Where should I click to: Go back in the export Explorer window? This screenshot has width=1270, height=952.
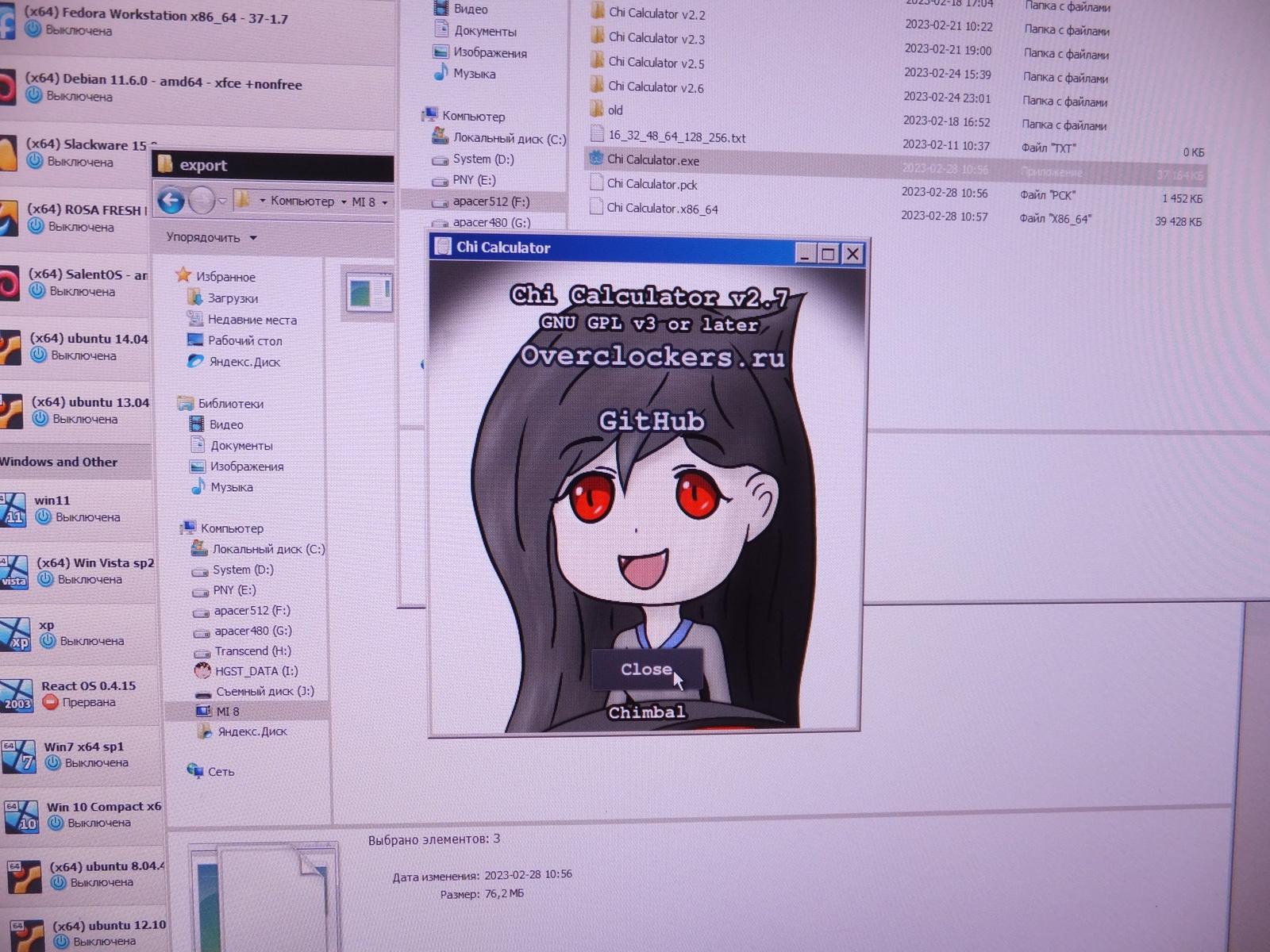coord(171,201)
